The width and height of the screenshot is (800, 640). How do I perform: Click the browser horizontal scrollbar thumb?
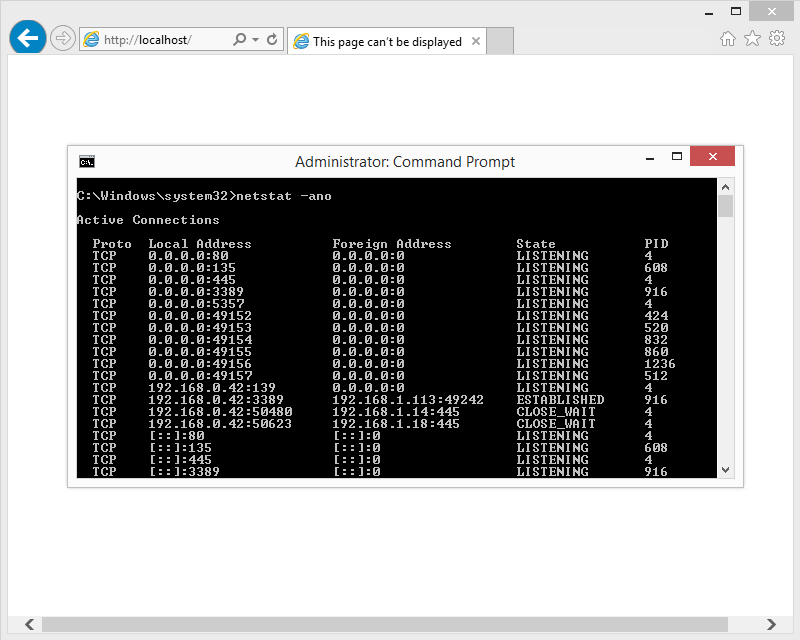click(385, 624)
